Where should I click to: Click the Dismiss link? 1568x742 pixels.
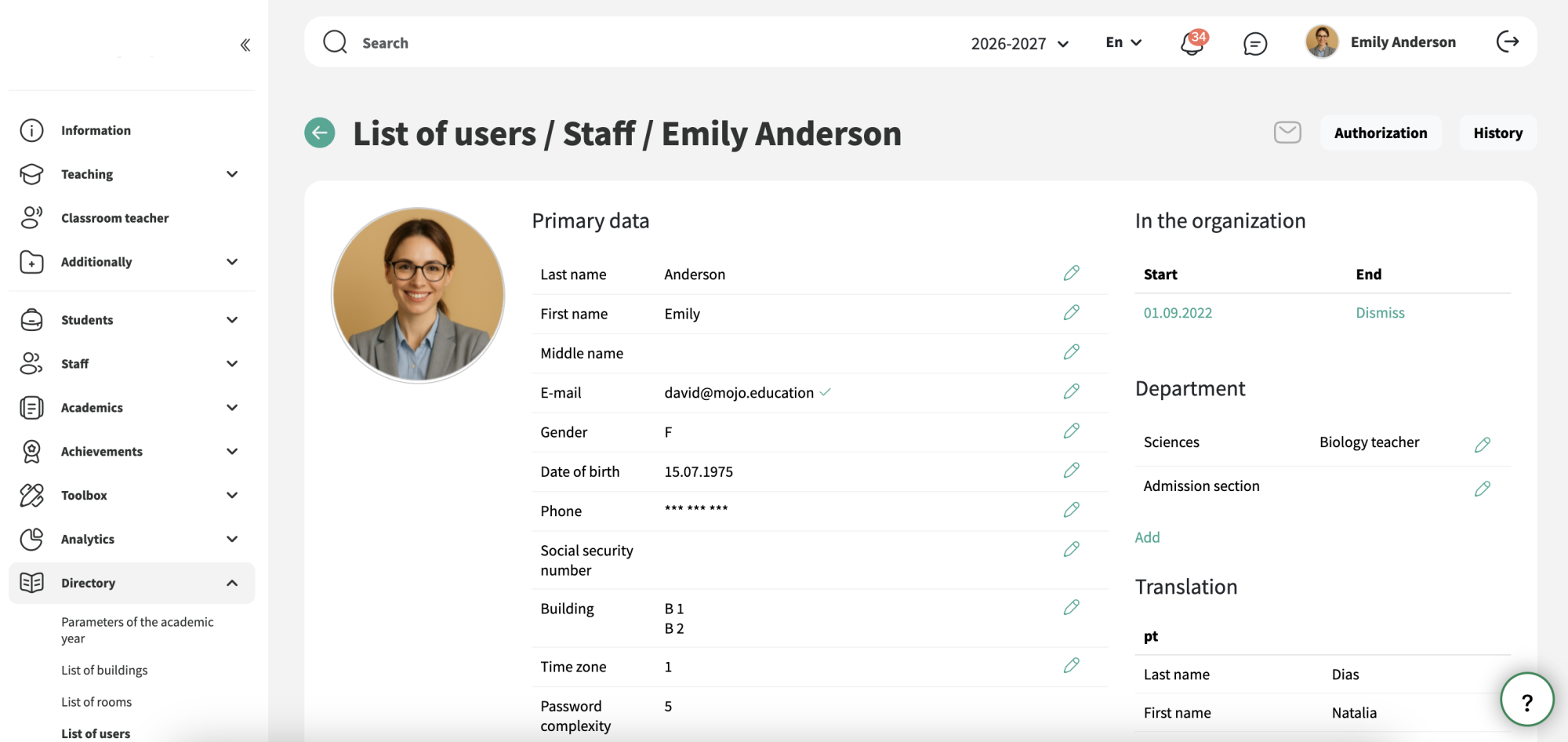tap(1380, 313)
